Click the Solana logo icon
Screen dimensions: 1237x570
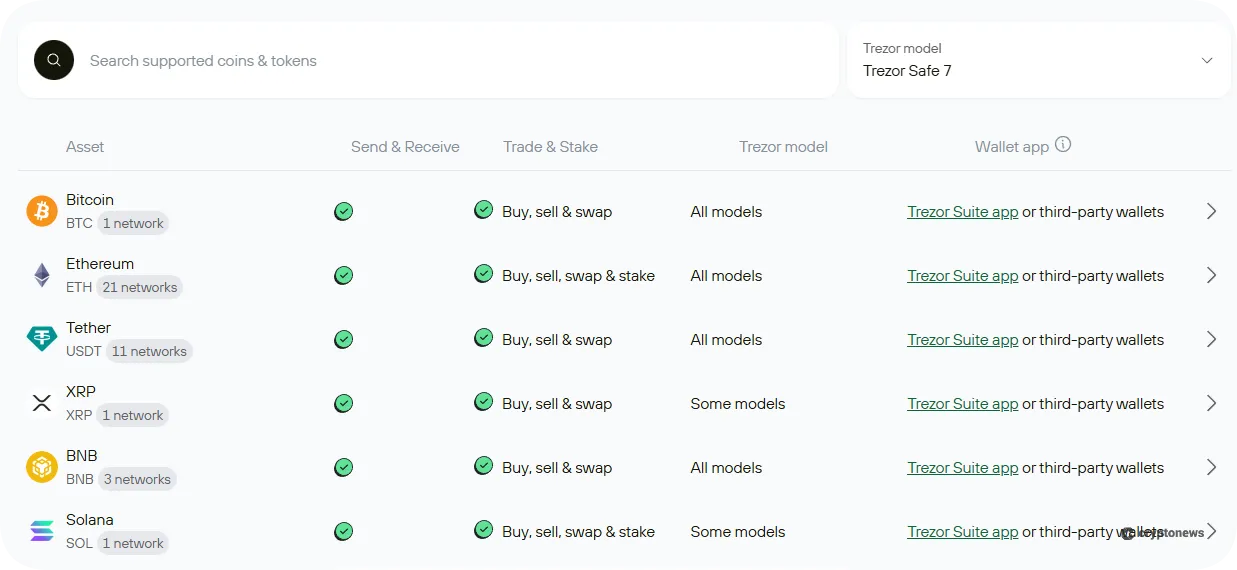tap(42, 531)
